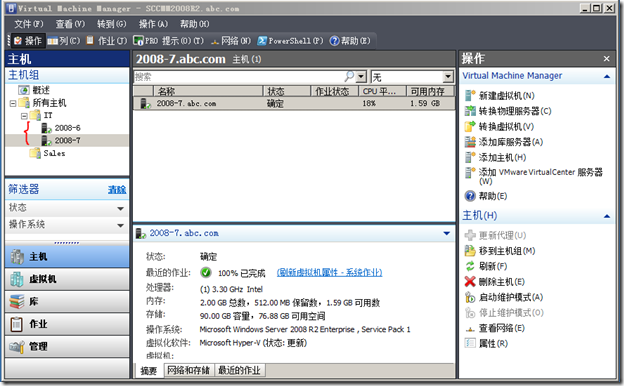Collapse the 2008-7.abc.com details pane arrow
This screenshot has width=624, height=386.
tap(447, 234)
